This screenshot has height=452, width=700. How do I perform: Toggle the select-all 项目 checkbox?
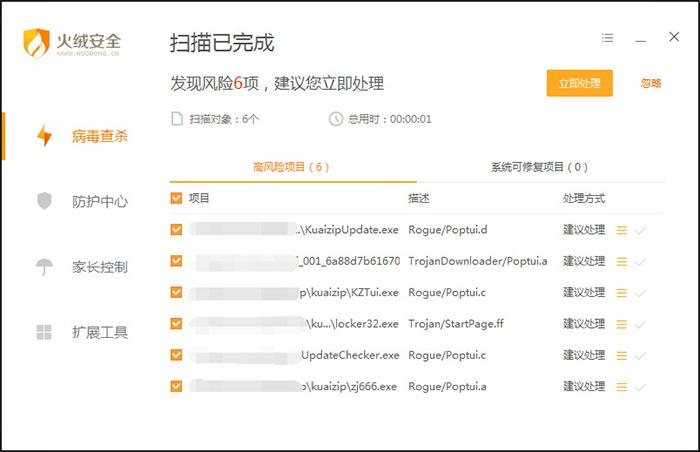[x=176, y=198]
